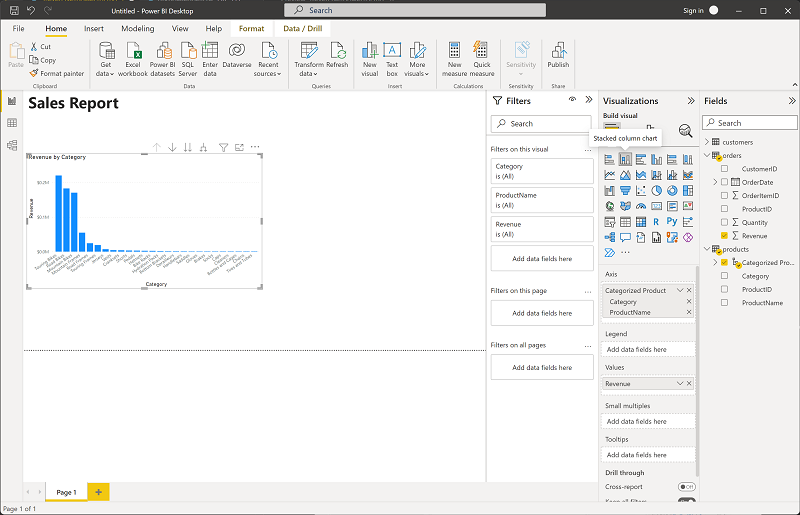Open Revenue value dropdown arrow
The image size is (800, 515).
680,383
